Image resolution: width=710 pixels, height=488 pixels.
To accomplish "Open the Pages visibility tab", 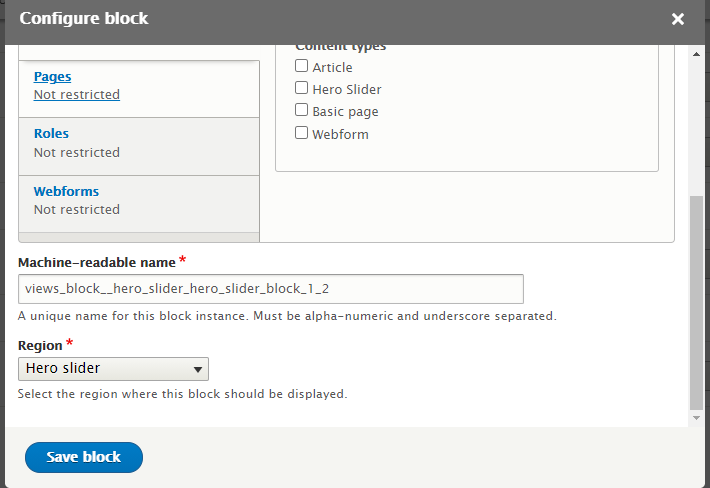I will pyautogui.click(x=52, y=76).
